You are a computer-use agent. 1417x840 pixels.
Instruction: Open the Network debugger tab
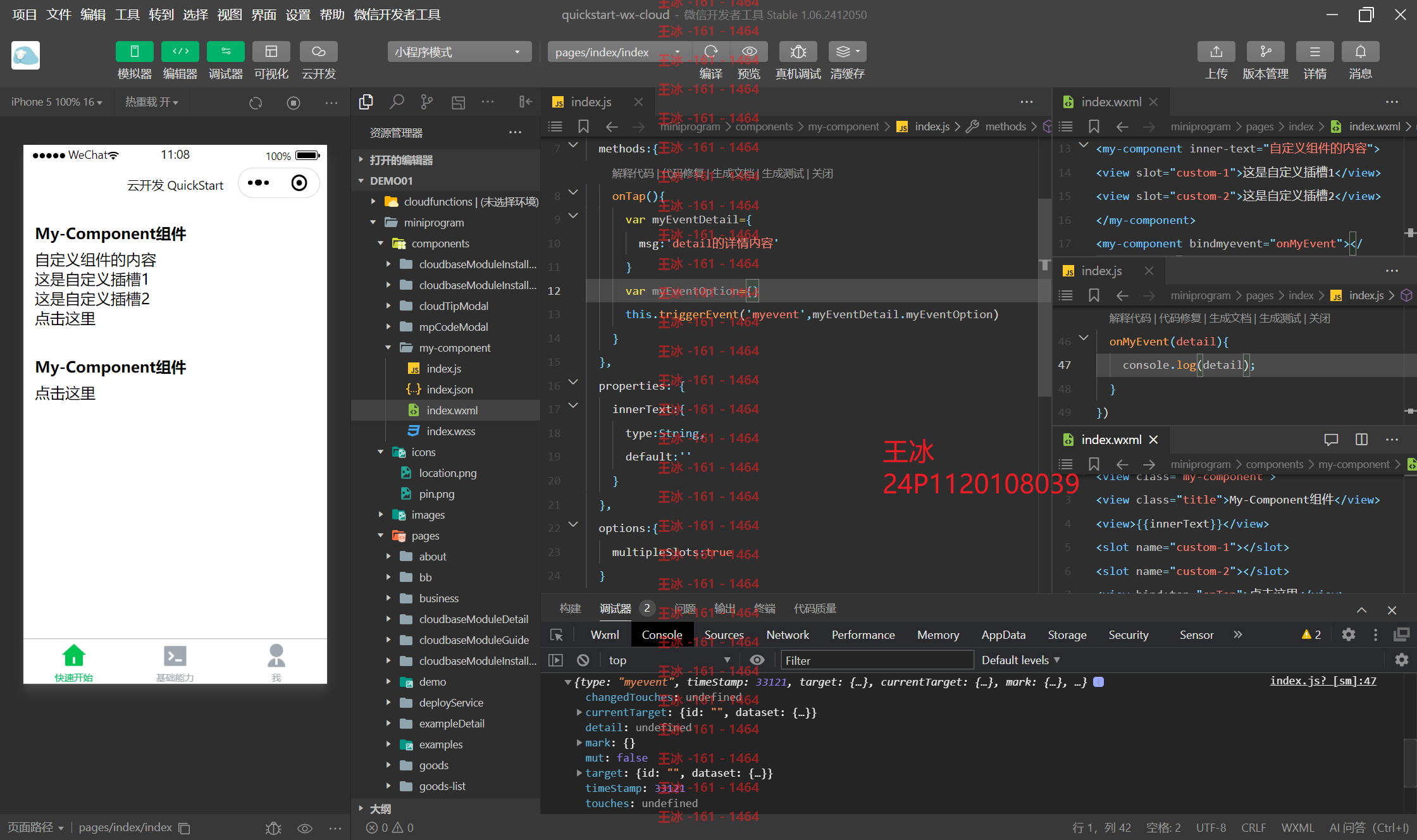788,634
